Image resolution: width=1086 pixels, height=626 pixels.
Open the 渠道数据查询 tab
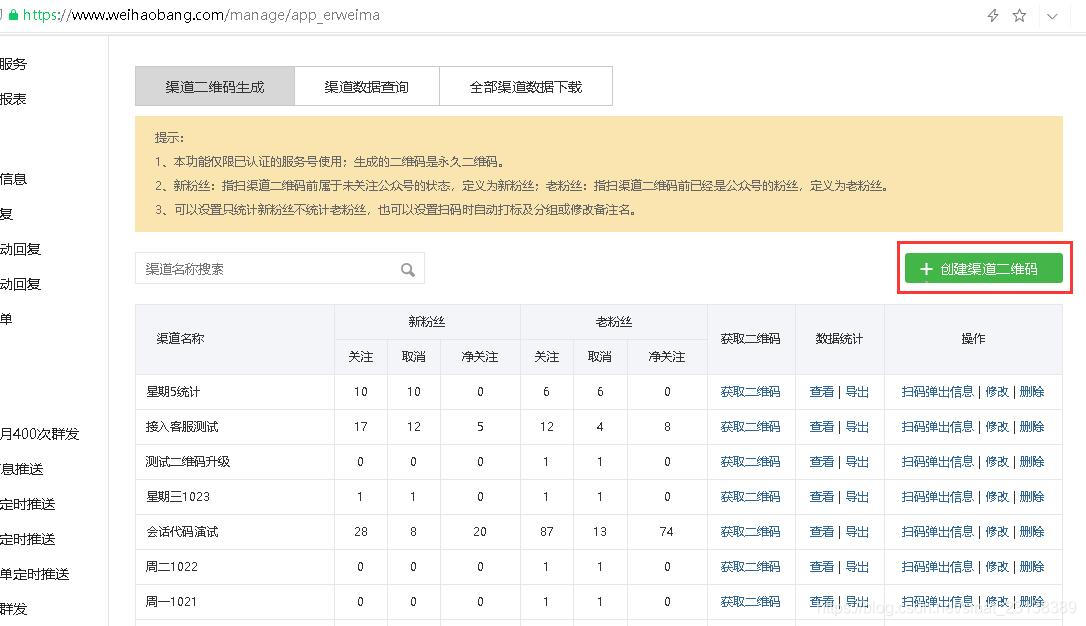366,87
